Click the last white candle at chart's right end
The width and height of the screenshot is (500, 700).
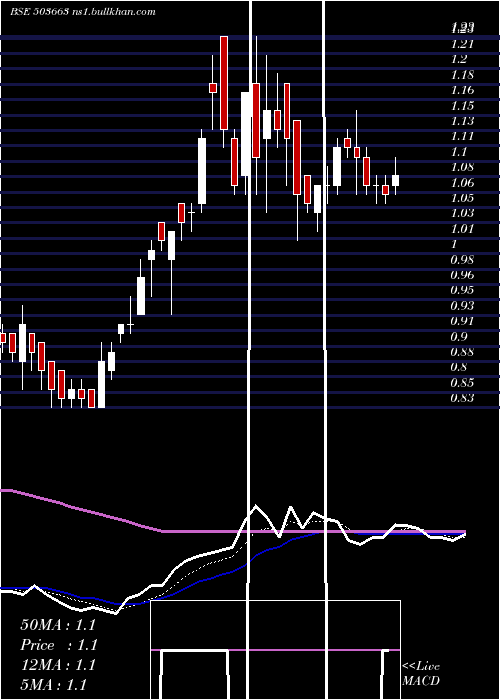395,180
